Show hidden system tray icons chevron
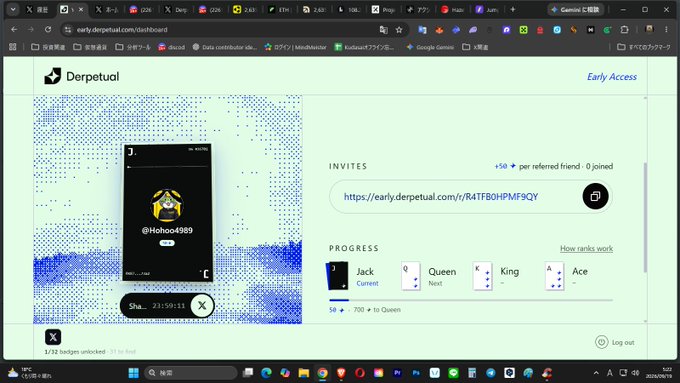 pyautogui.click(x=596, y=373)
